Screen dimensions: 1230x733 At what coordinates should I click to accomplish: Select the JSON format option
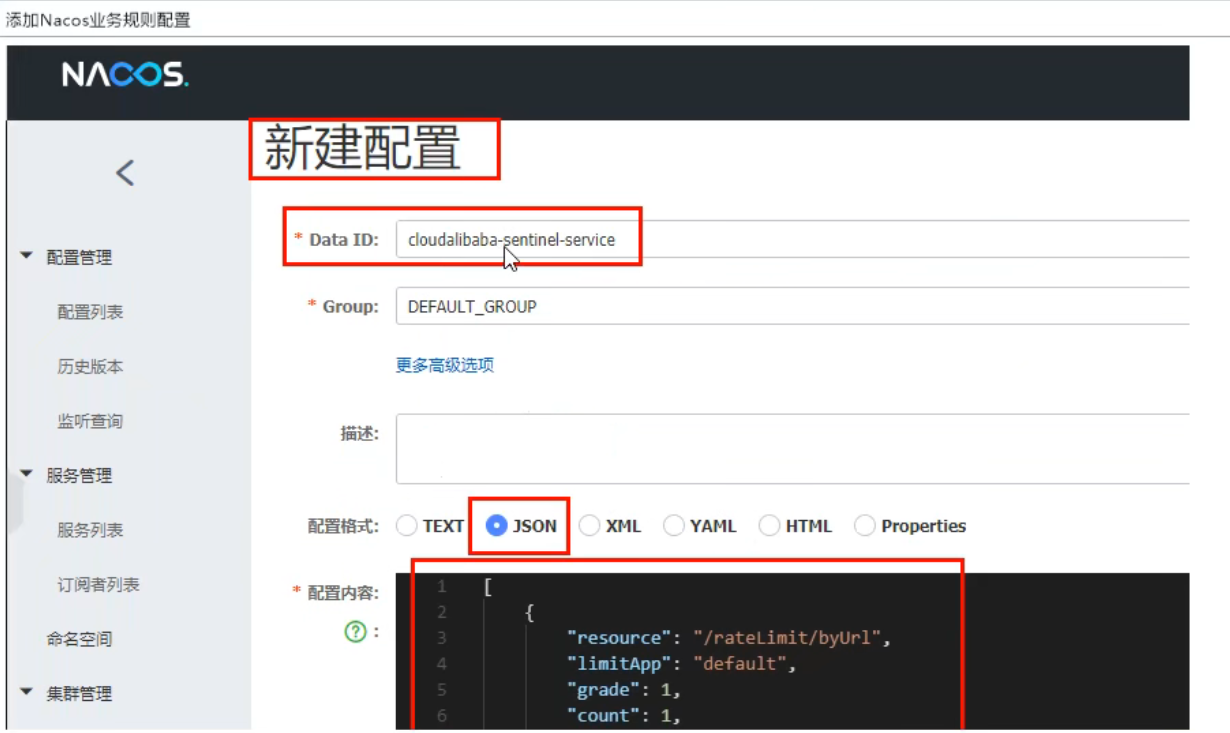[x=497, y=526]
